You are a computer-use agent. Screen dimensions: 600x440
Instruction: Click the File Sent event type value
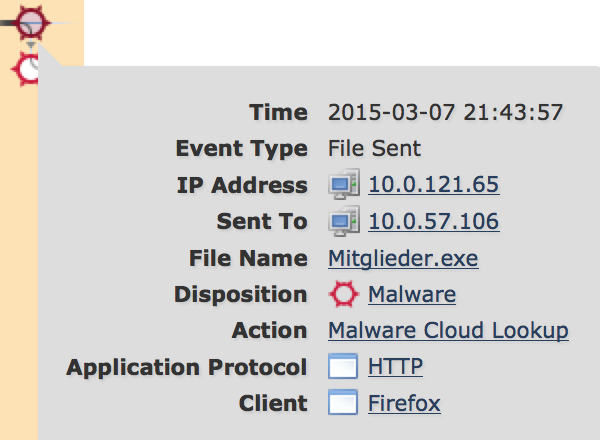(375, 149)
